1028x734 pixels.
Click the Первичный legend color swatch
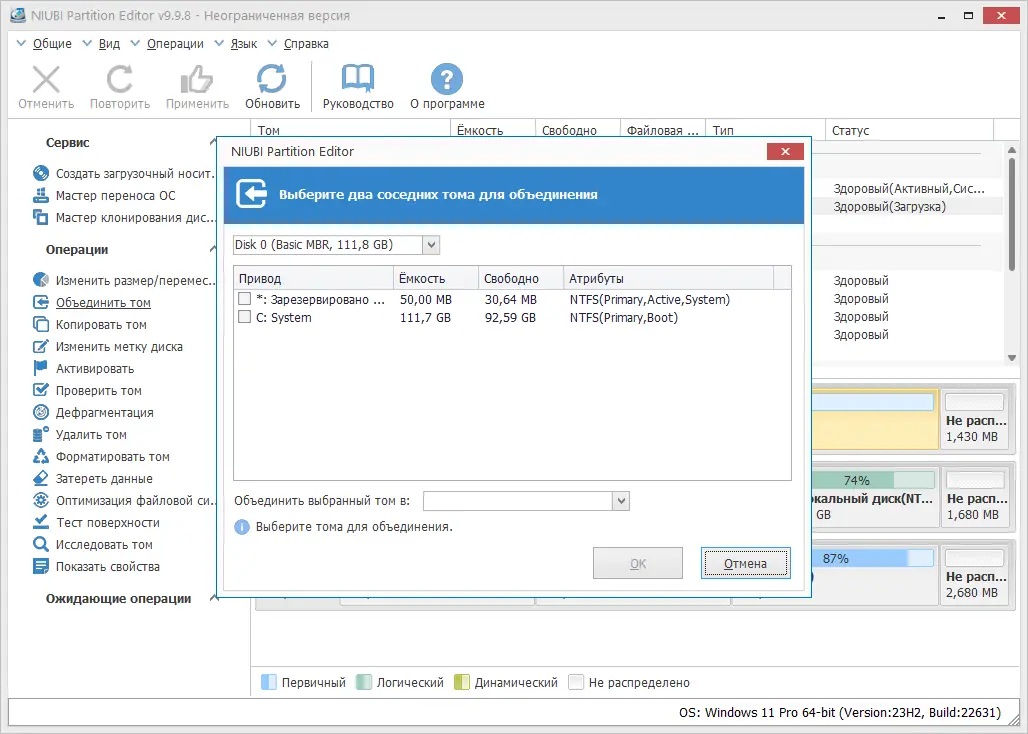pyautogui.click(x=269, y=682)
